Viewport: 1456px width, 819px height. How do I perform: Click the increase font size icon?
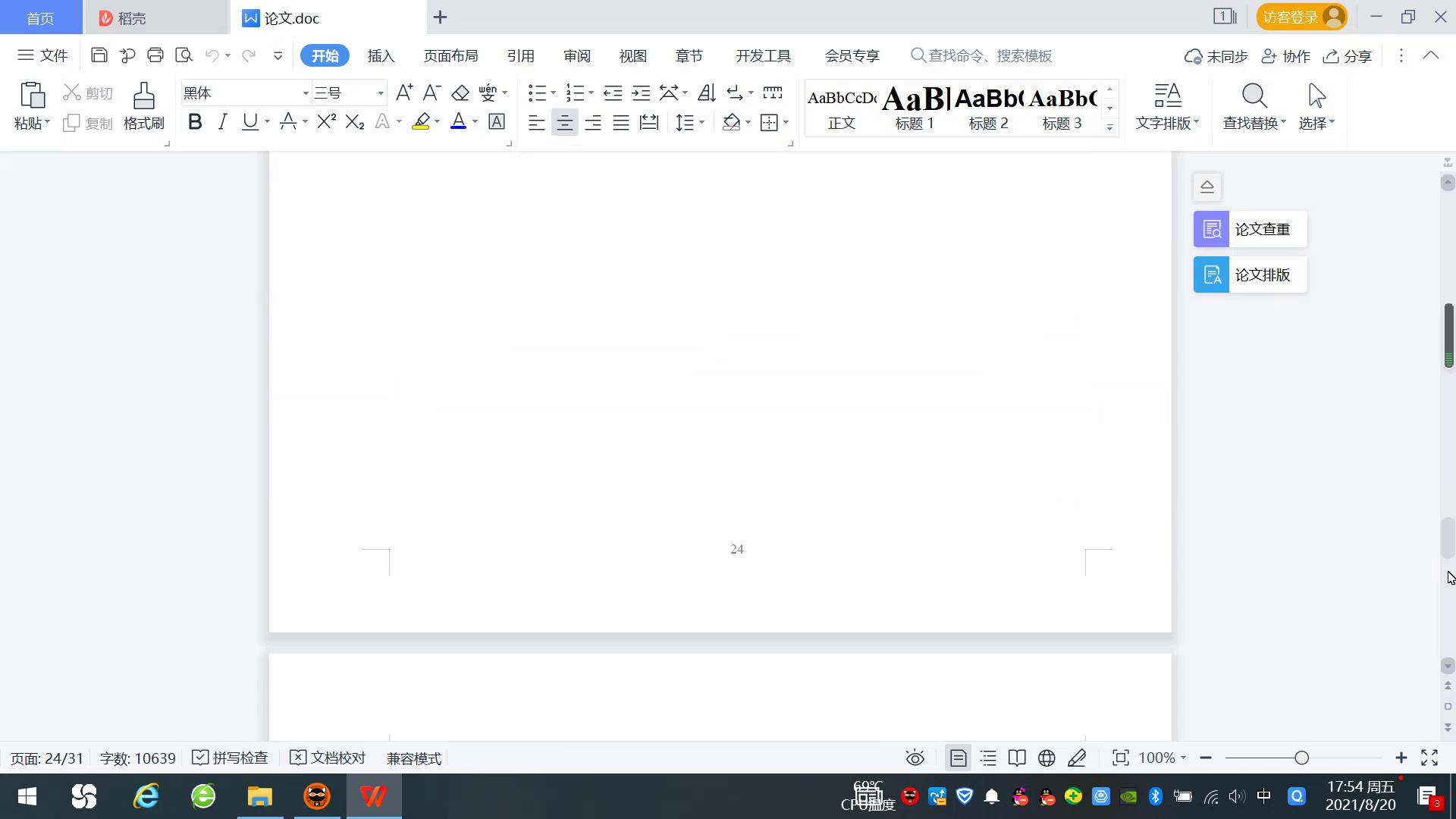pyautogui.click(x=404, y=93)
